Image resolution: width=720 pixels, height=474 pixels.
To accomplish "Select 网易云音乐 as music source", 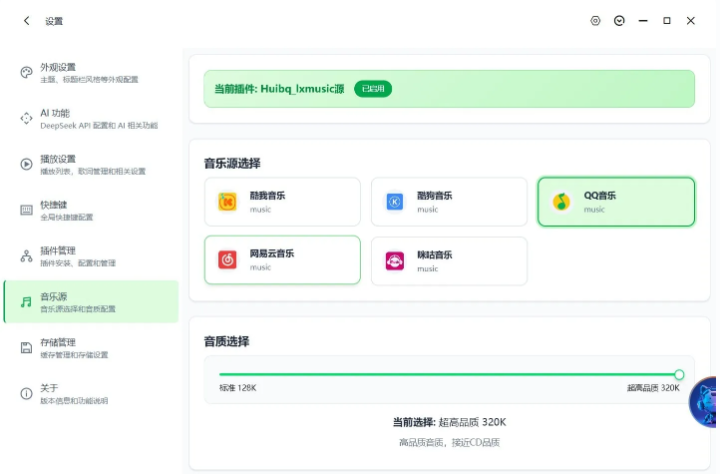I will [x=282, y=260].
